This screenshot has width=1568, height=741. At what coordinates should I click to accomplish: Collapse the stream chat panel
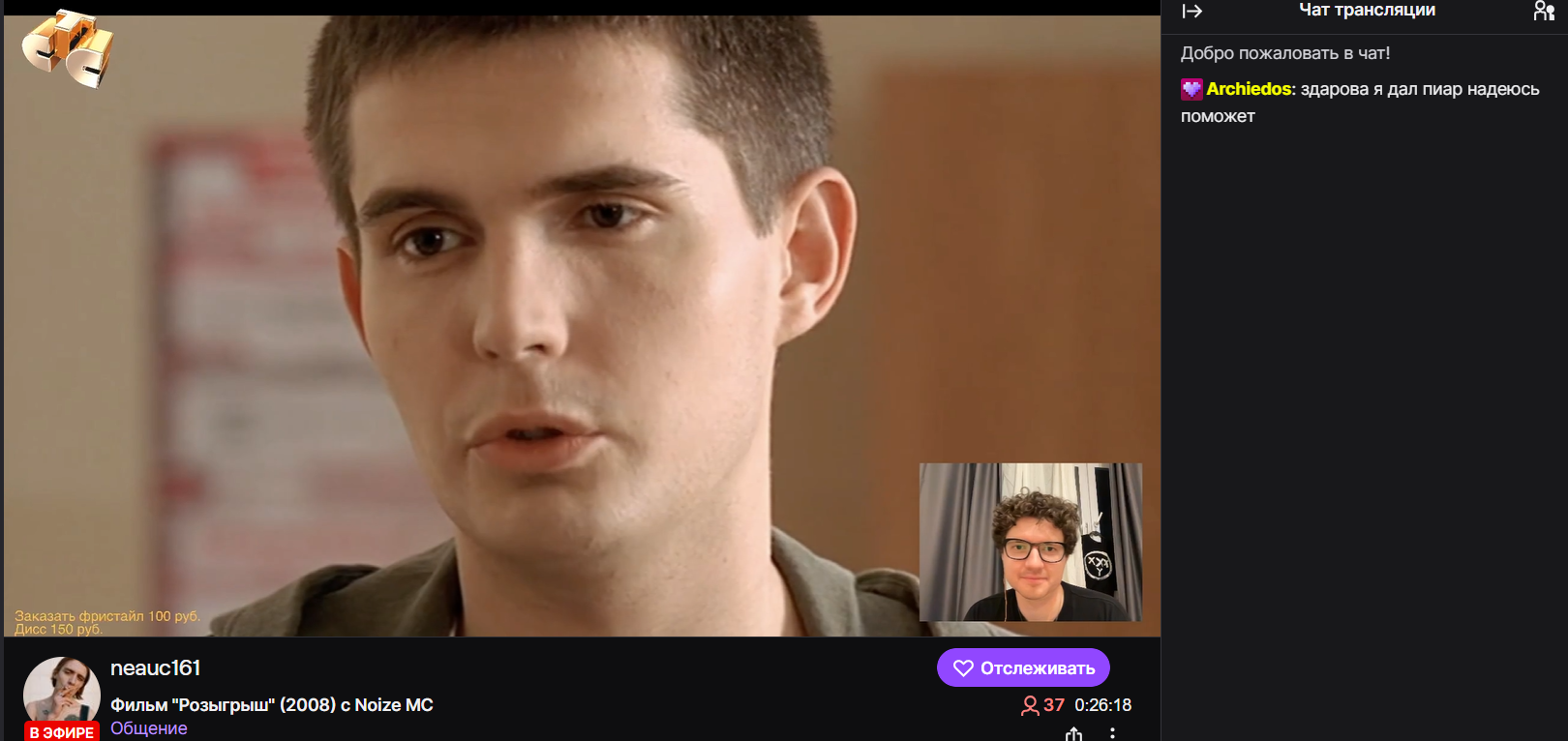click(x=1192, y=12)
